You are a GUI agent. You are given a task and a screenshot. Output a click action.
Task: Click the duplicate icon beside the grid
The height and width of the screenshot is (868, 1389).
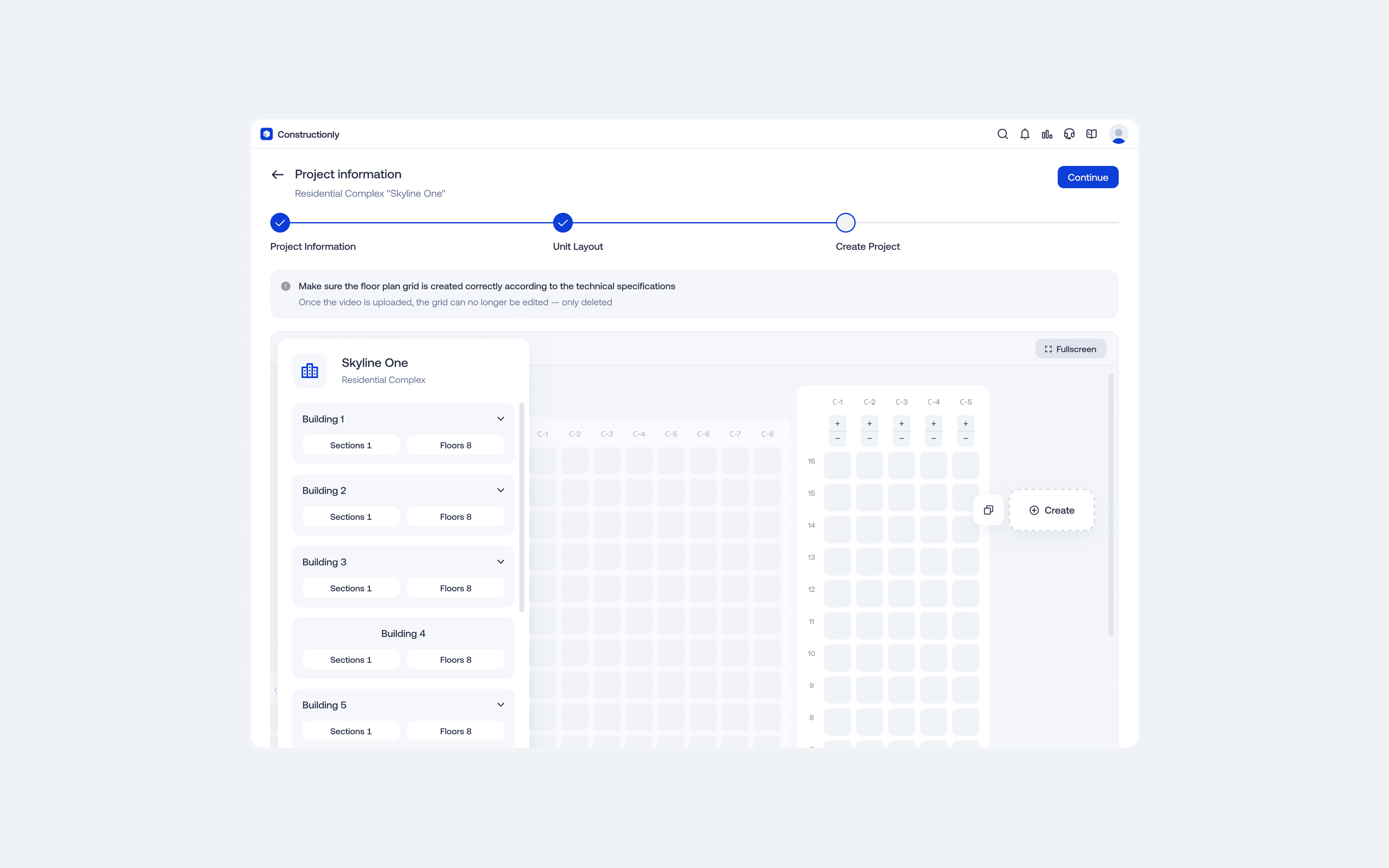point(988,510)
